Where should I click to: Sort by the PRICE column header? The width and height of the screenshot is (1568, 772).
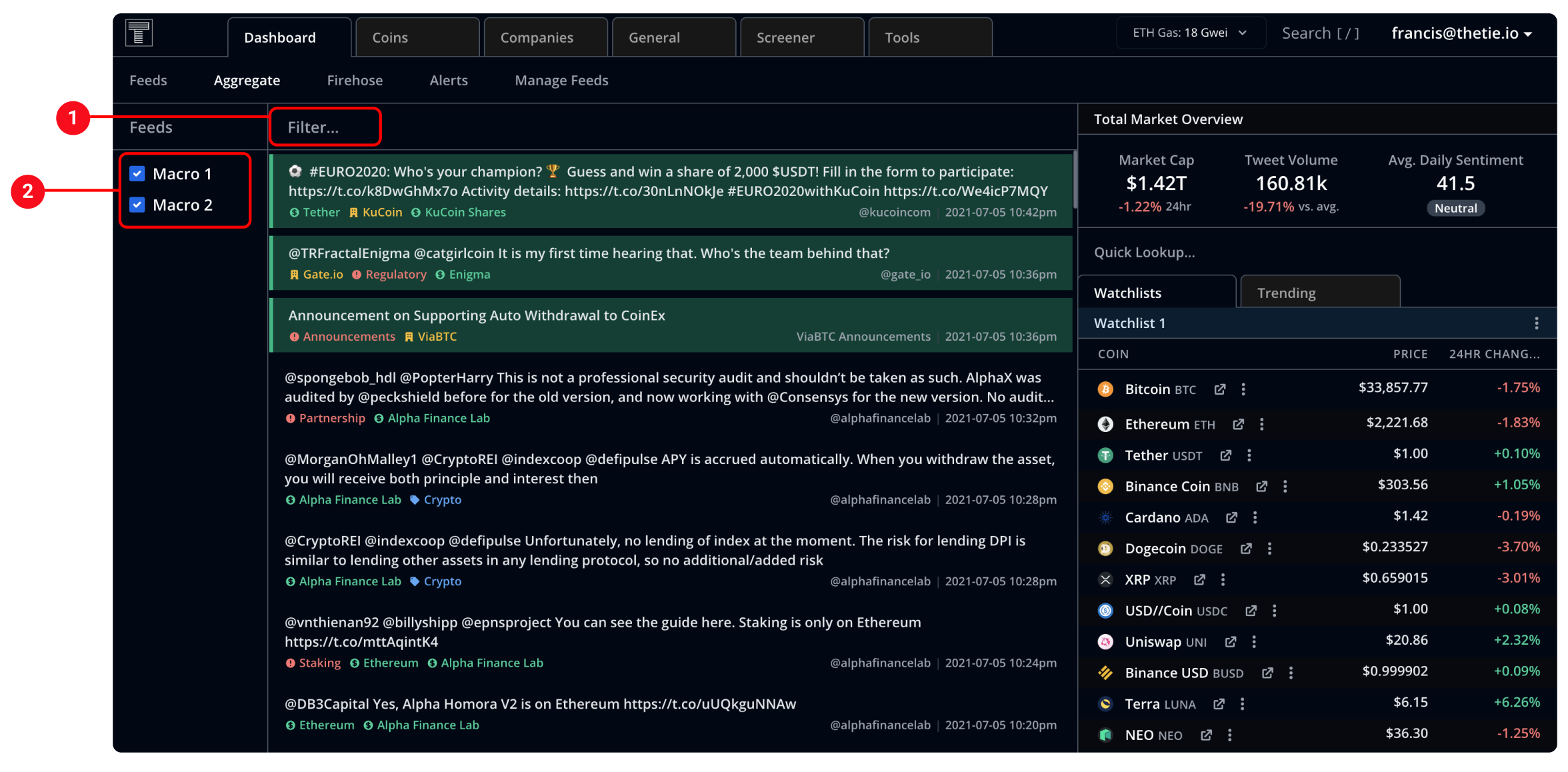click(x=1410, y=354)
